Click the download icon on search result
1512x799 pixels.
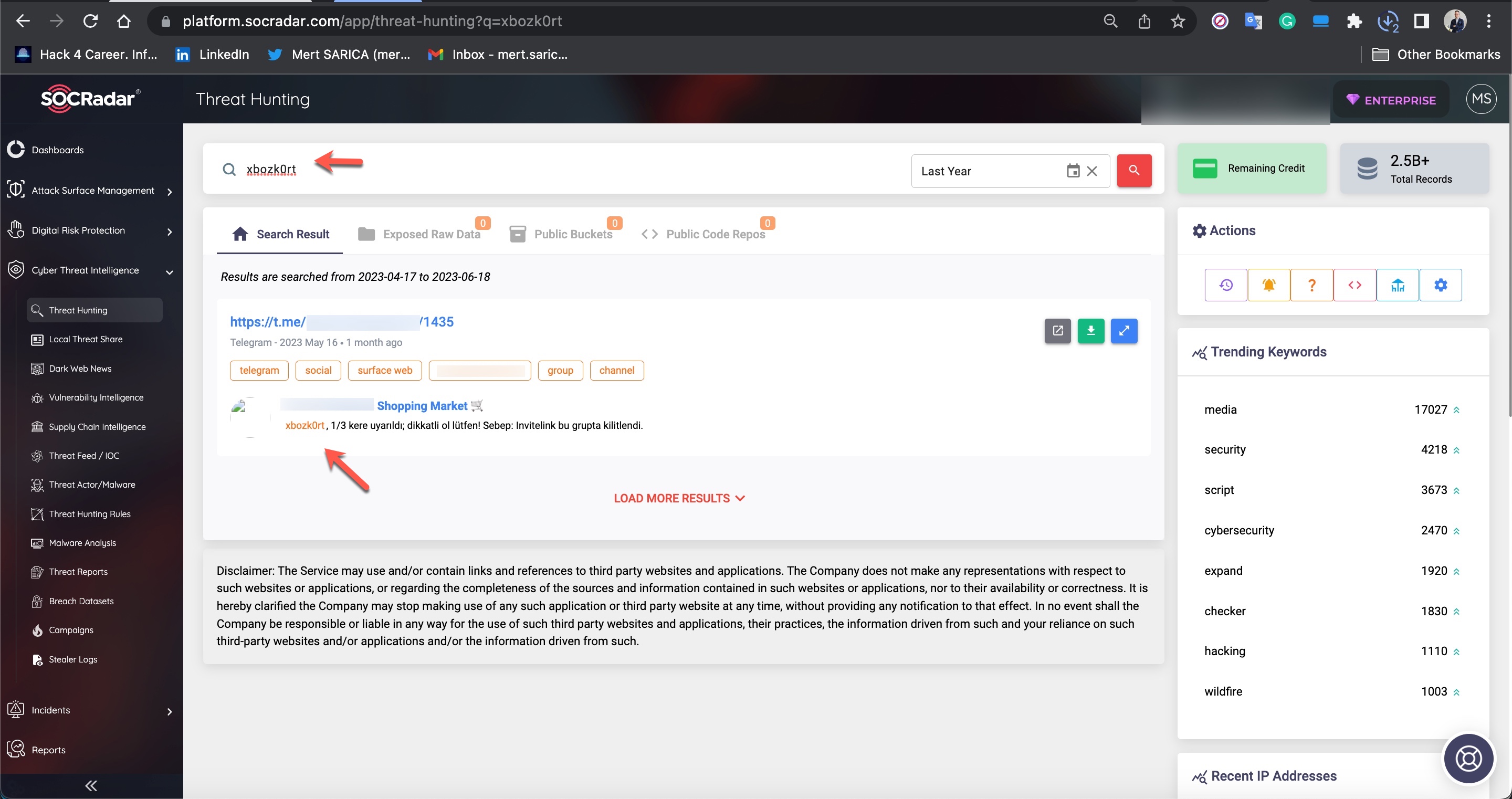pos(1091,329)
